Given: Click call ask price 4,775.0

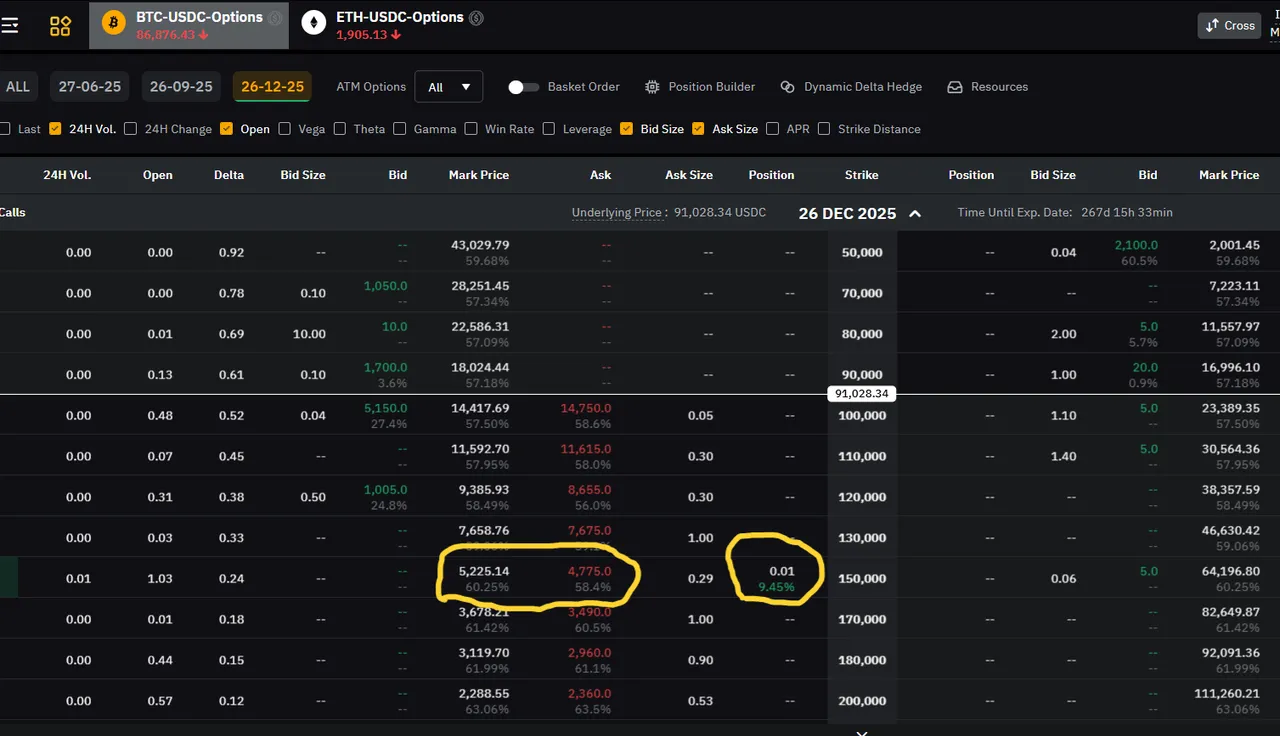Looking at the screenshot, I should 589,572.
